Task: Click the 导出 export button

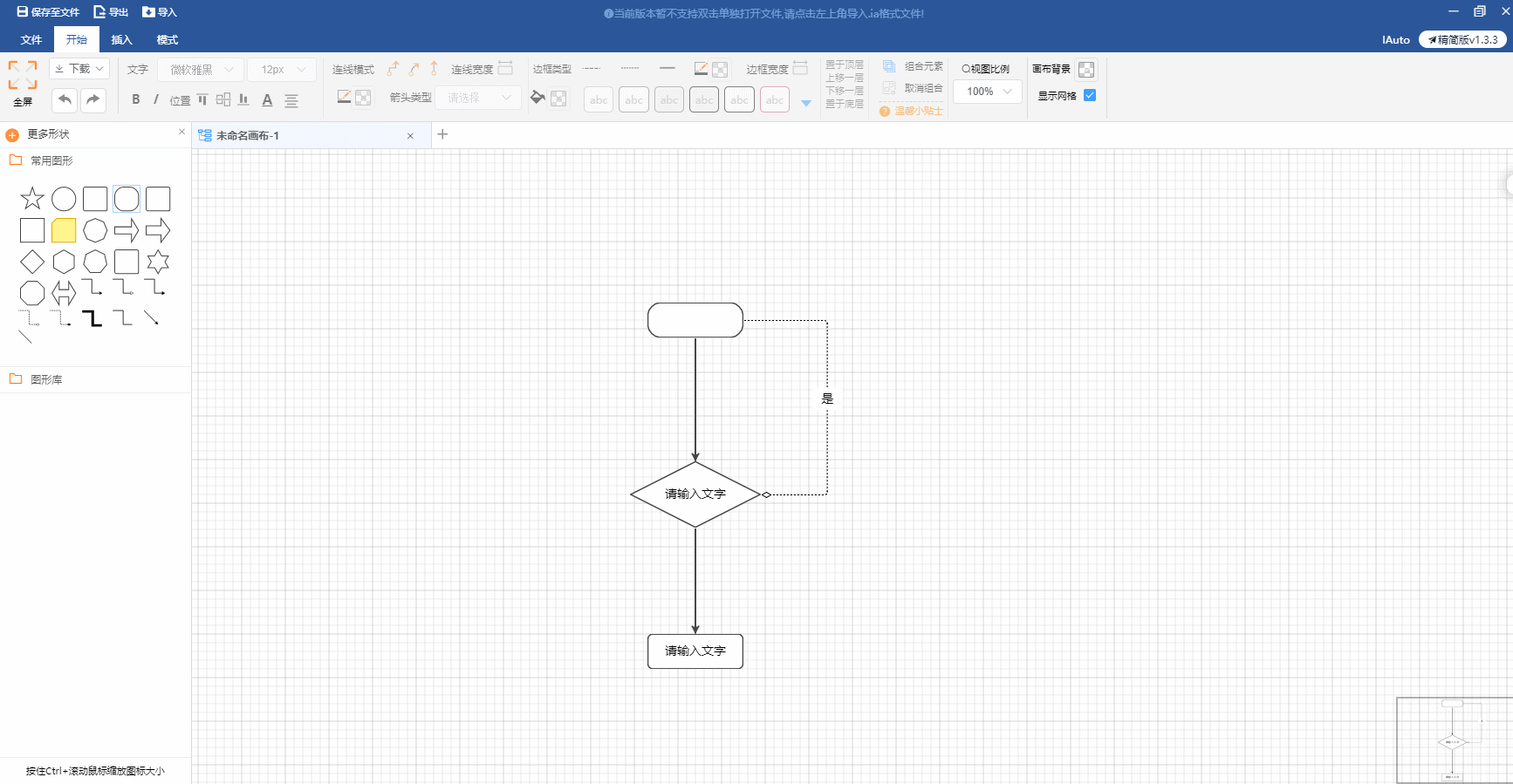Action: pos(111,12)
